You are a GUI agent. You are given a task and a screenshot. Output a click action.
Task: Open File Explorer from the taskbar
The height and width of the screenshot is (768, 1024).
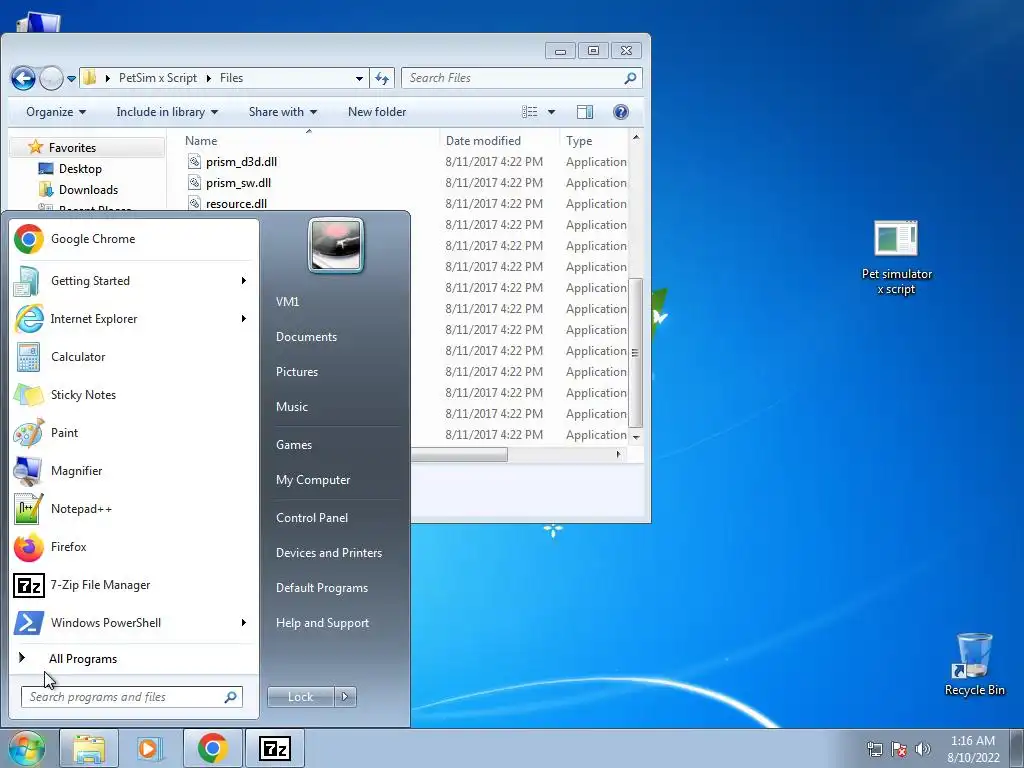pos(89,748)
